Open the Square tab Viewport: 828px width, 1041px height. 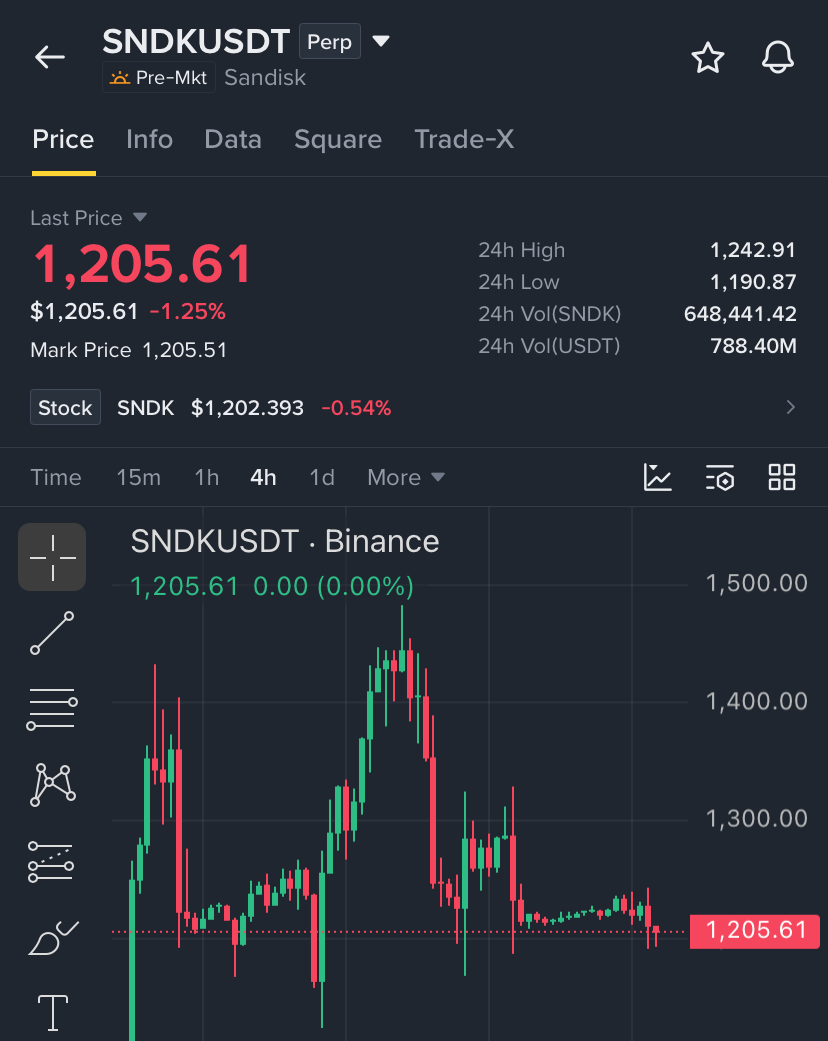pyautogui.click(x=338, y=139)
